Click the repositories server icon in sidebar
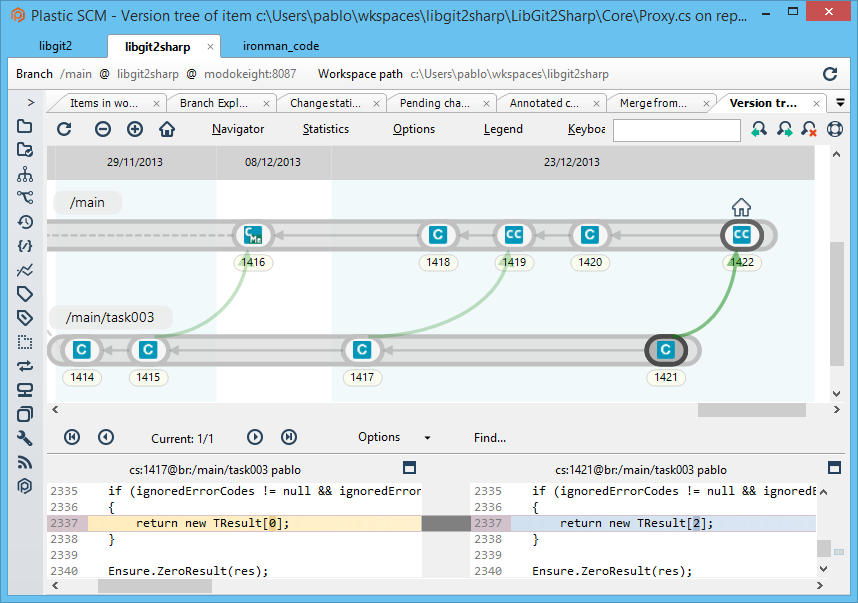Image resolution: width=858 pixels, height=603 pixels. click(25, 390)
